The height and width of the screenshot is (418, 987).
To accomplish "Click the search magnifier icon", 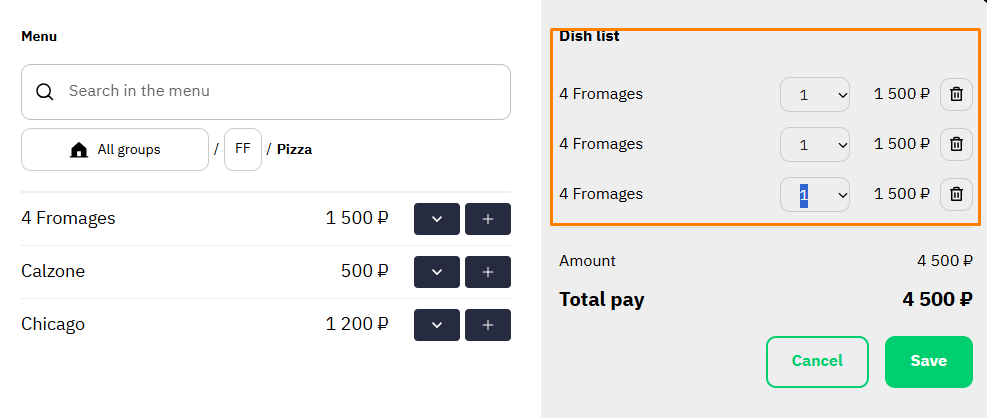I will tap(45, 92).
